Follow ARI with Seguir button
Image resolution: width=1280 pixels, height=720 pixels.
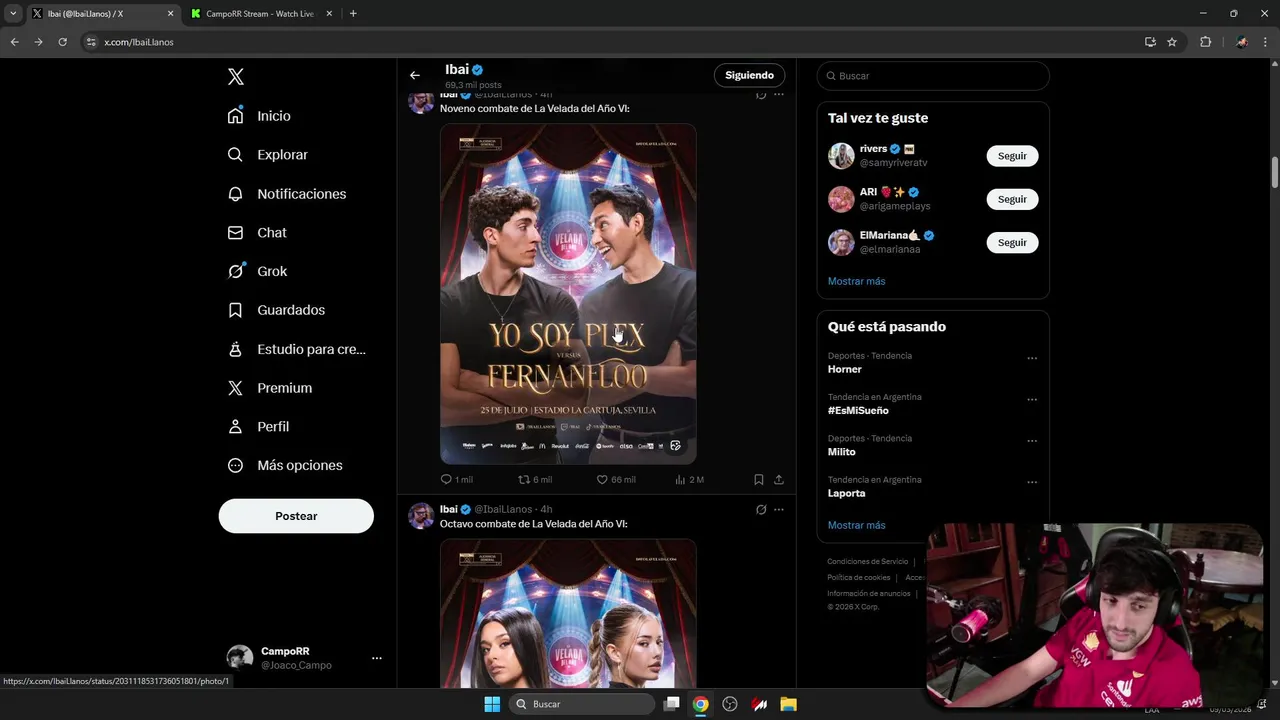pyautogui.click(x=1012, y=199)
